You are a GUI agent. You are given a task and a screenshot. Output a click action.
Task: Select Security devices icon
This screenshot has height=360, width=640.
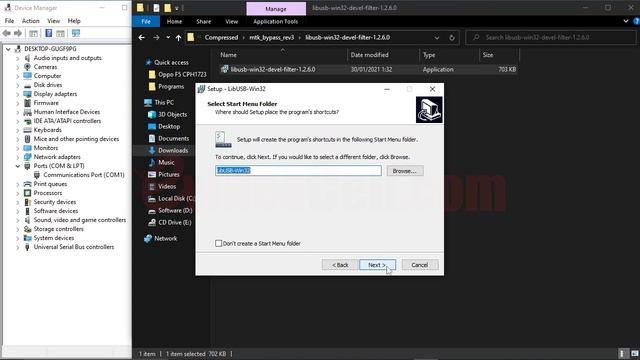tap(27, 202)
